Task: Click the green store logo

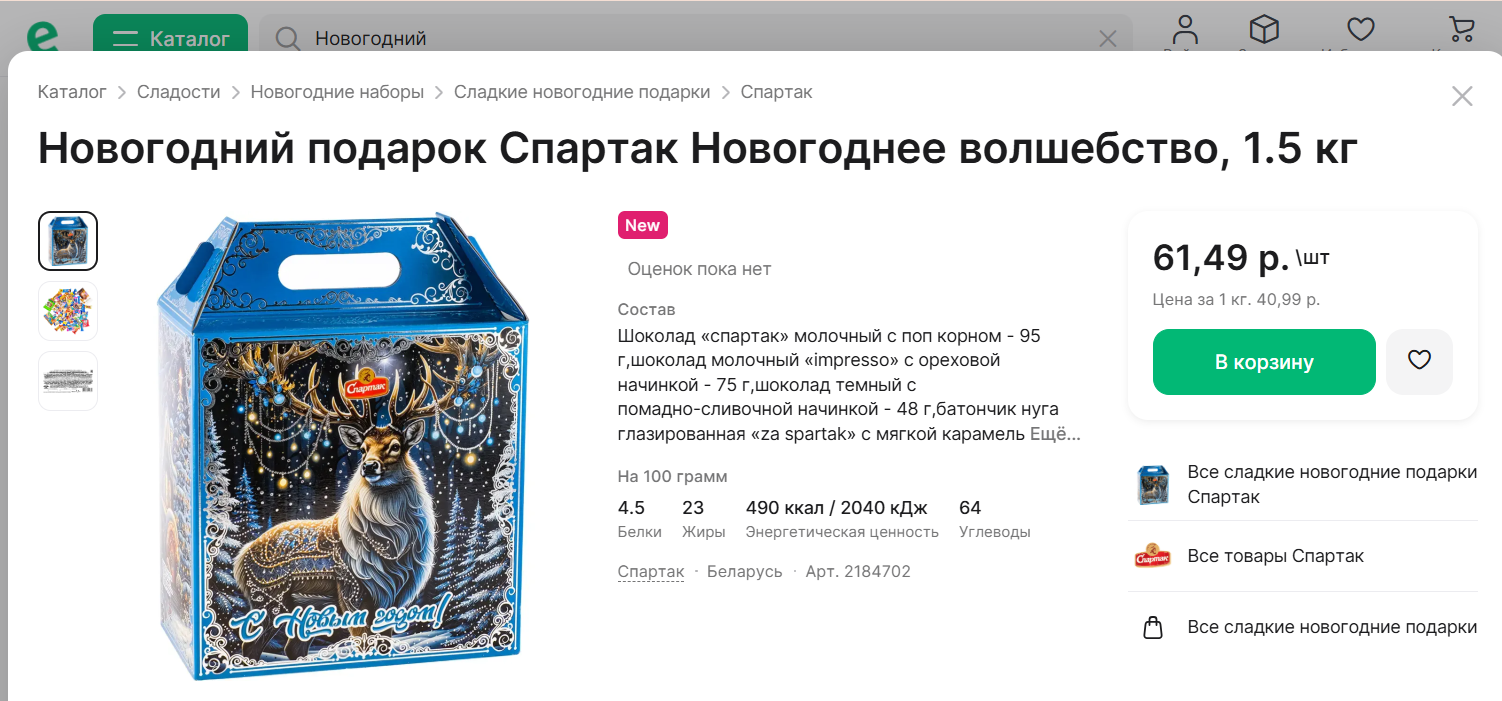Action: coord(43,35)
